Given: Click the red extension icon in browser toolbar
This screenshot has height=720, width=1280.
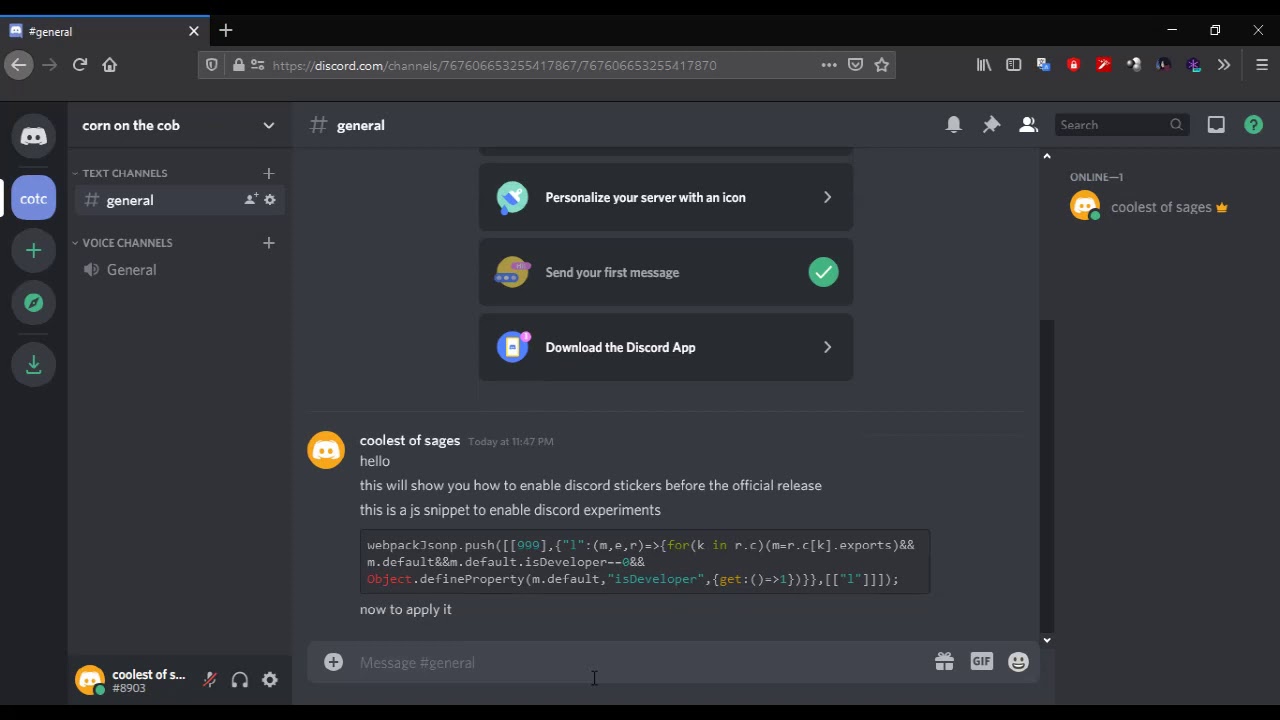Looking at the screenshot, I should click(x=1074, y=65).
